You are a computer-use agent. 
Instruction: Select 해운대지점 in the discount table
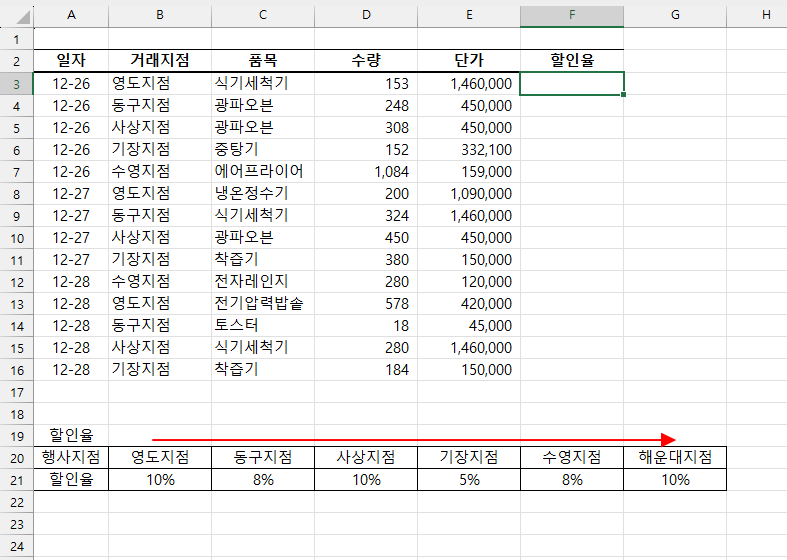pyautogui.click(x=675, y=458)
